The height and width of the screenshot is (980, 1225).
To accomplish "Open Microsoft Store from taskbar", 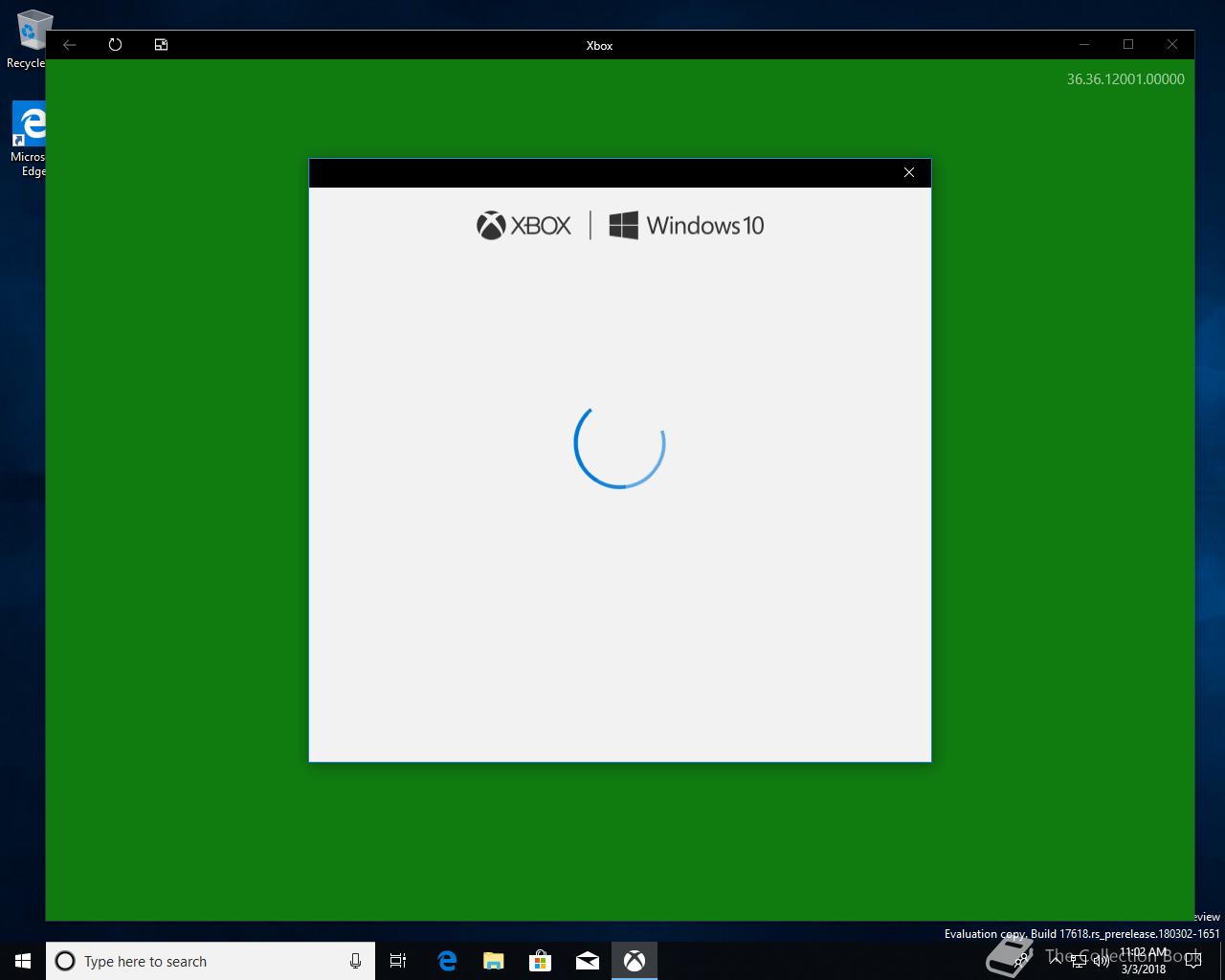I will [540, 961].
